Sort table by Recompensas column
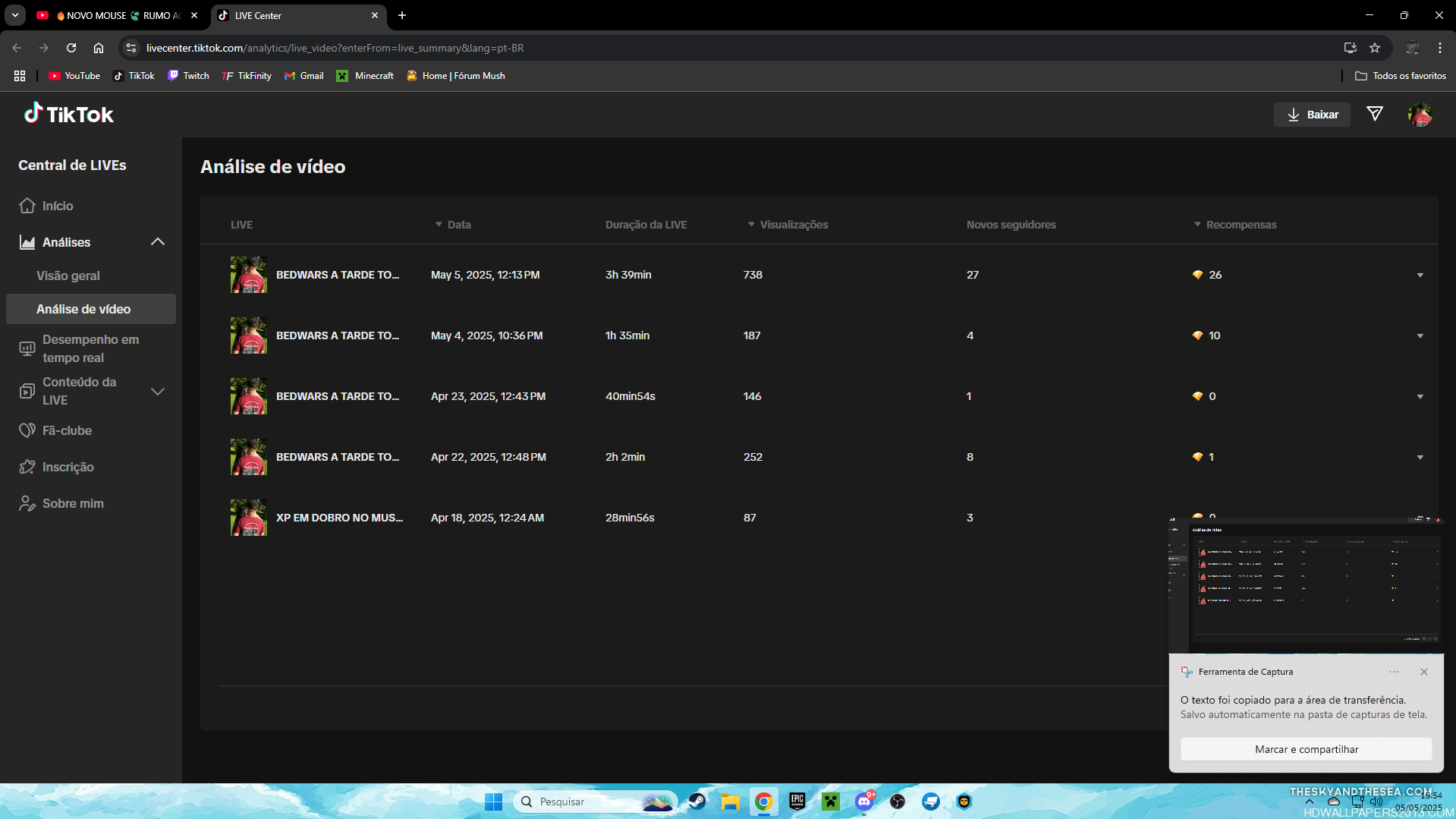1456x819 pixels. coord(1234,225)
